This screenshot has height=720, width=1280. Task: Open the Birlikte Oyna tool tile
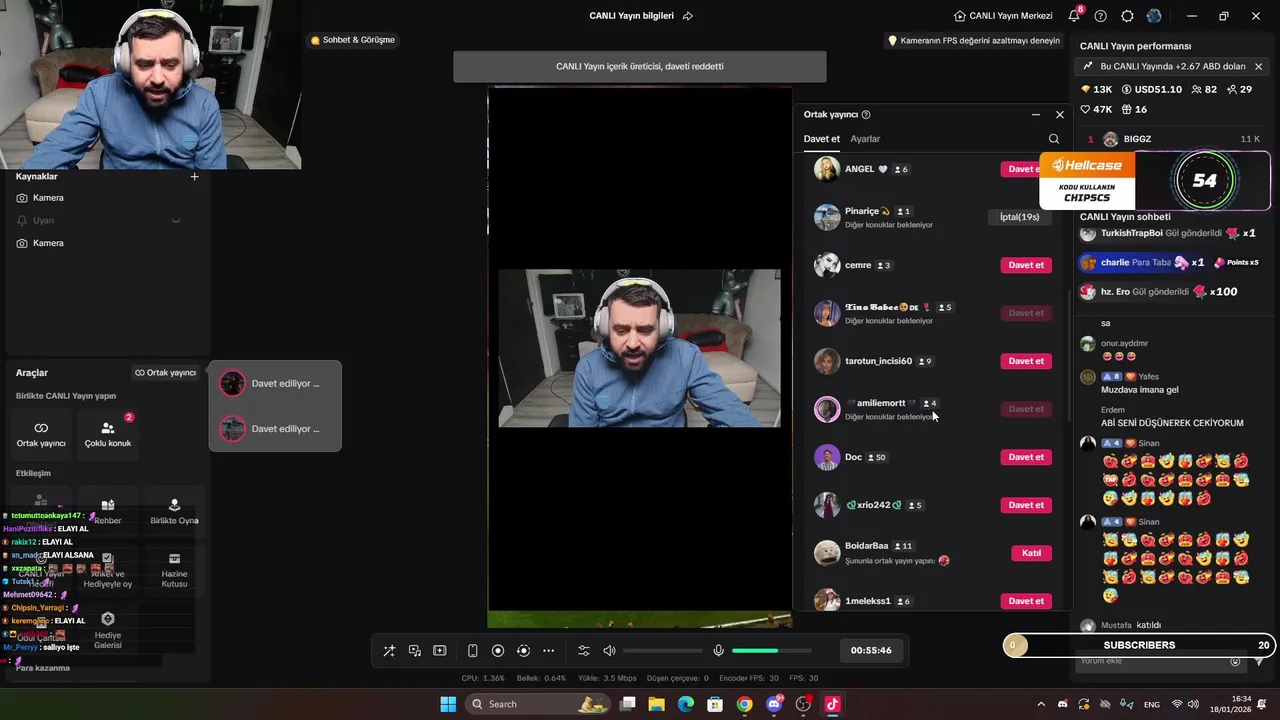174,512
